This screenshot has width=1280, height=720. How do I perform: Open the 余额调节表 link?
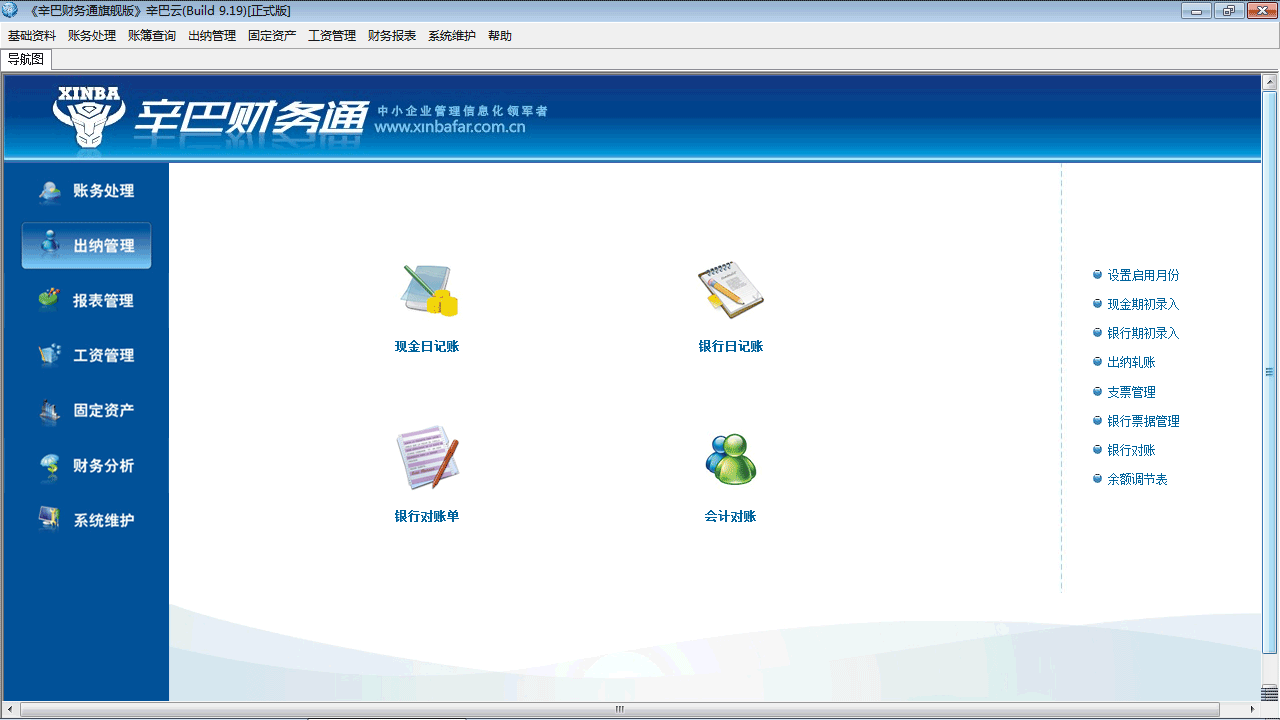(x=1137, y=479)
